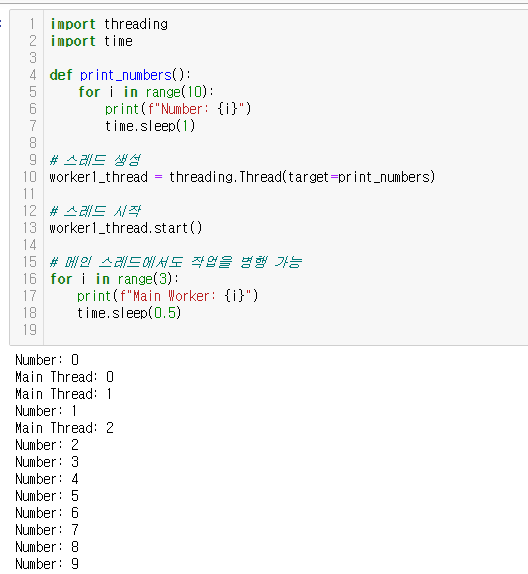Click output line 'Main Thread: 1'
The height and width of the screenshot is (574, 528).
(64, 394)
